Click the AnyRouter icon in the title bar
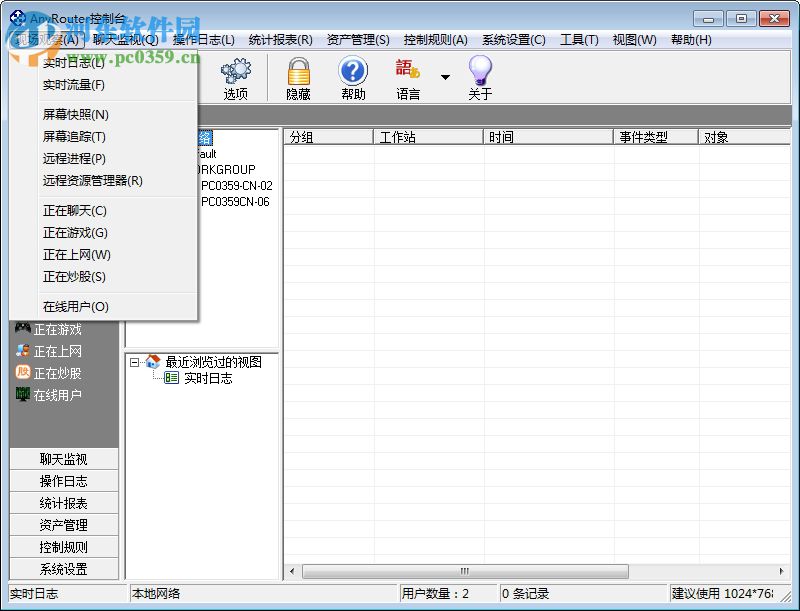Screen dimensions: 800x611 tap(14, 17)
